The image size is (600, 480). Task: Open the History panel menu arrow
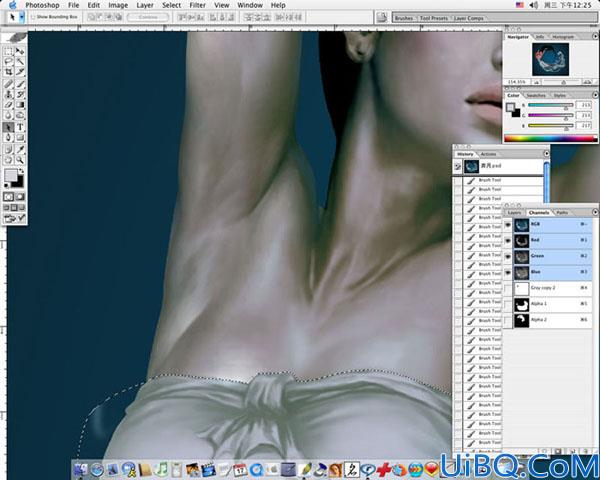coord(546,153)
